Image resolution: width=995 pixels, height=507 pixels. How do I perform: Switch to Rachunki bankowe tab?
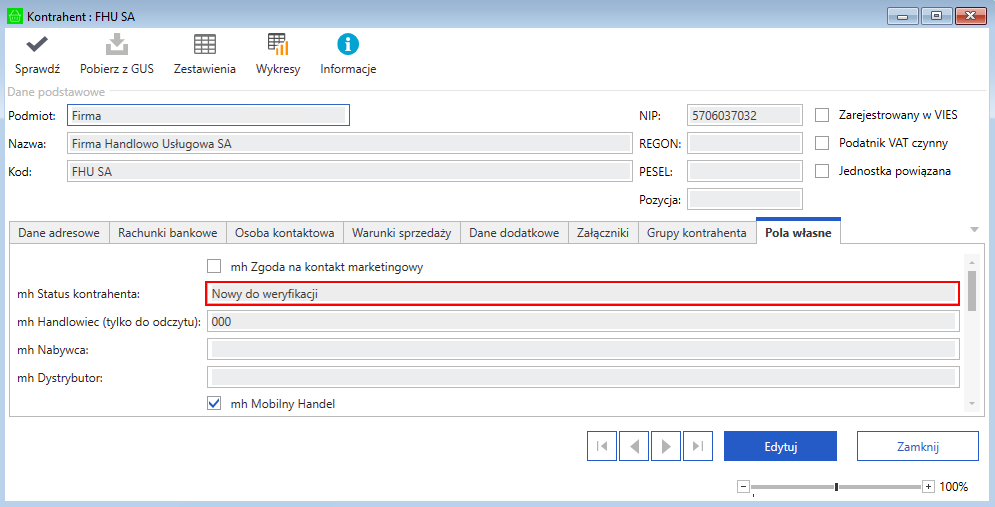[x=167, y=233]
